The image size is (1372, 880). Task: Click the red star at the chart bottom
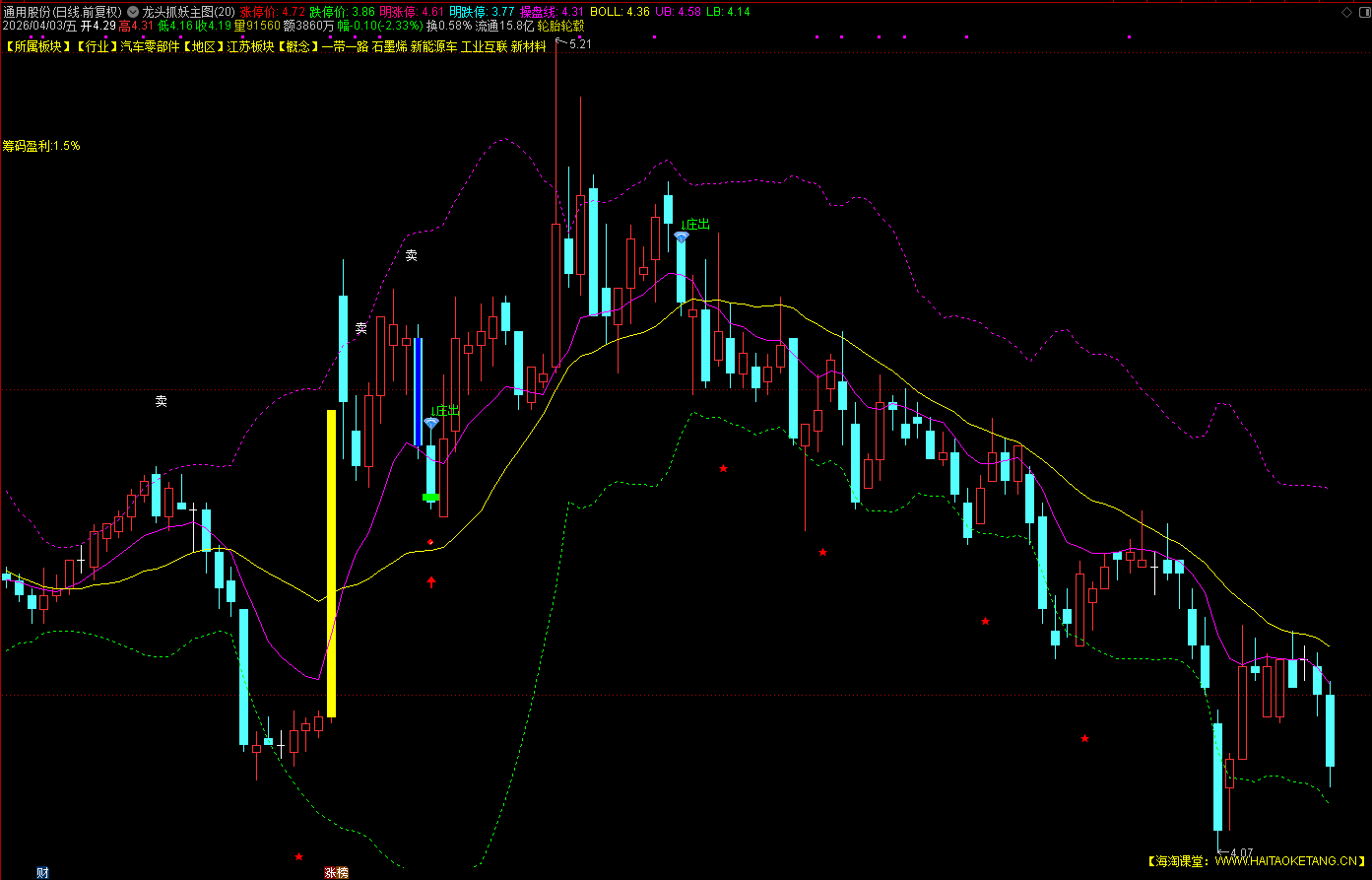click(x=299, y=856)
